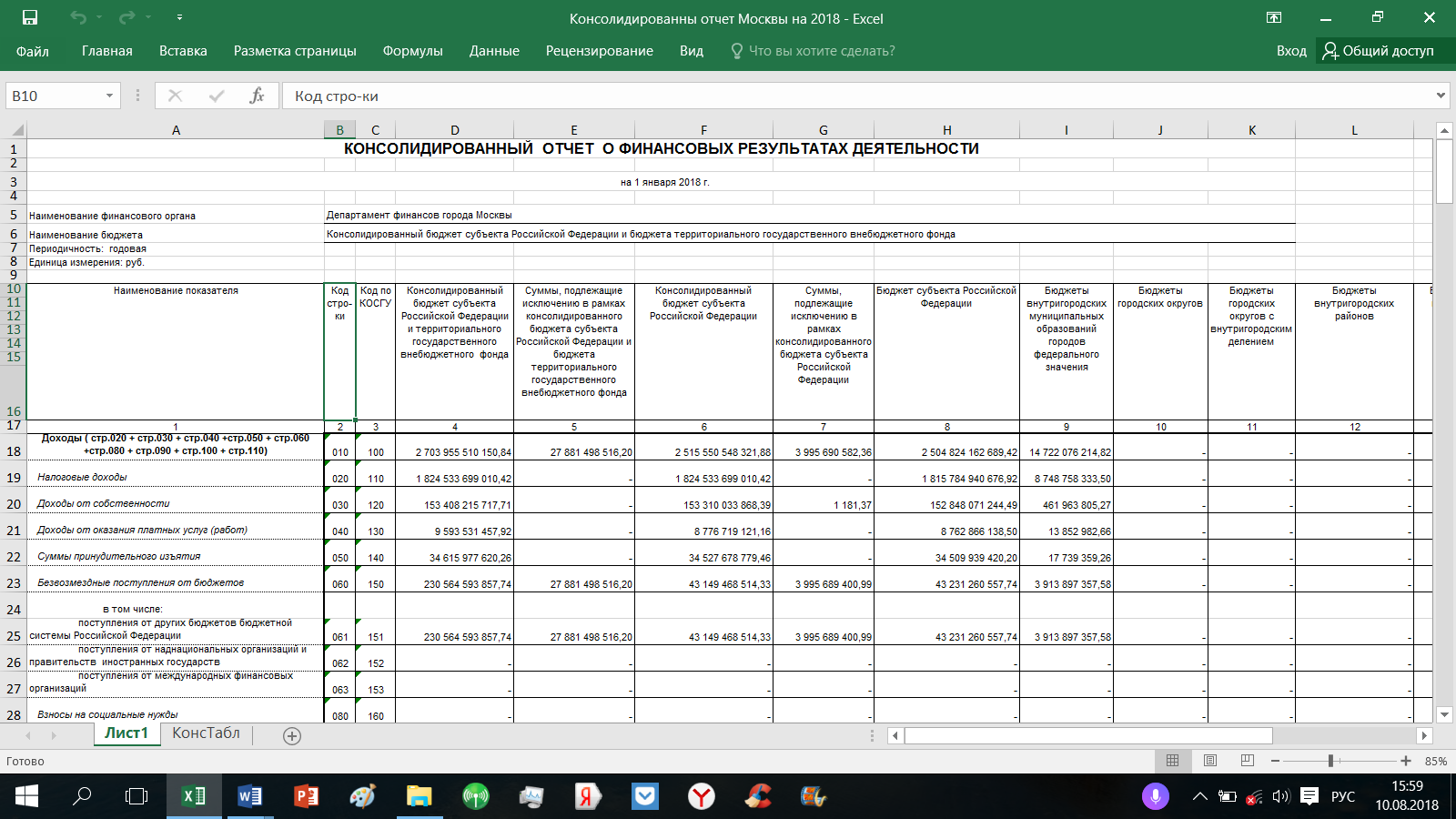1456x819 pixels.
Task: Open the Windows Start menu
Action: 27,797
